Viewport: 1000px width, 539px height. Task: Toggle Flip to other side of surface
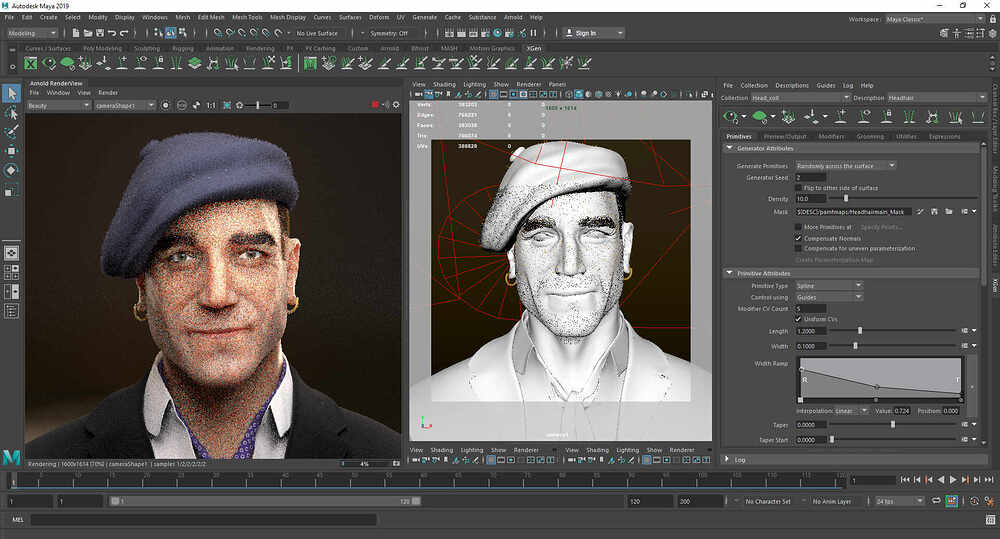[x=798, y=188]
